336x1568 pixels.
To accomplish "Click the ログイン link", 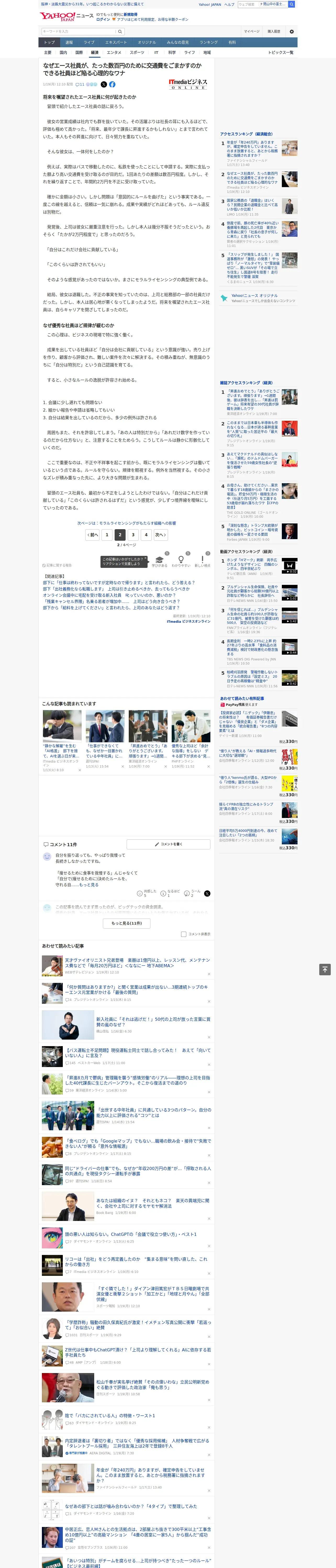I will (x=103, y=20).
